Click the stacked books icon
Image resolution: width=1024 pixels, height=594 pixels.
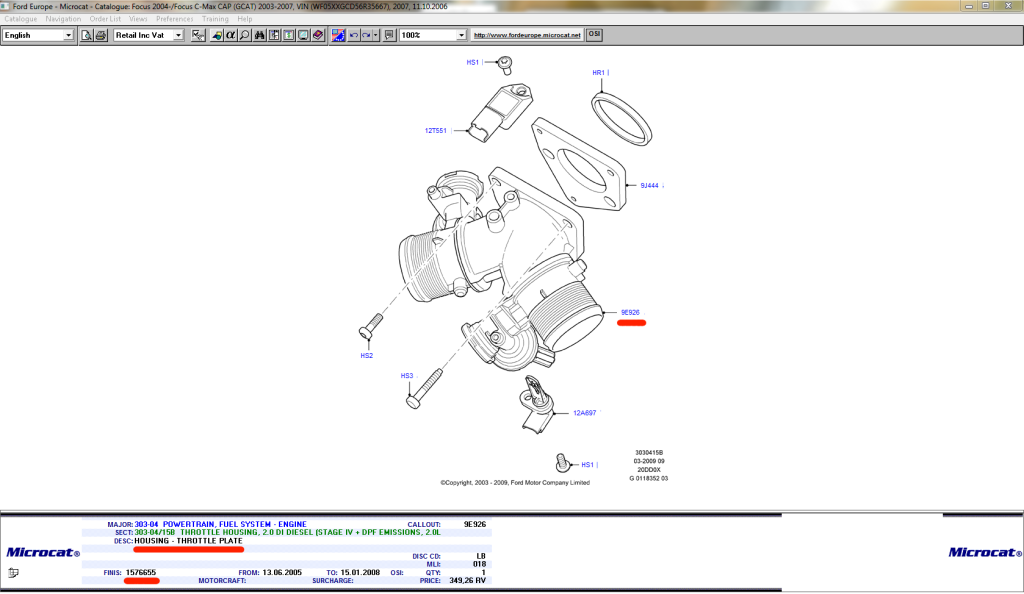click(x=318, y=35)
